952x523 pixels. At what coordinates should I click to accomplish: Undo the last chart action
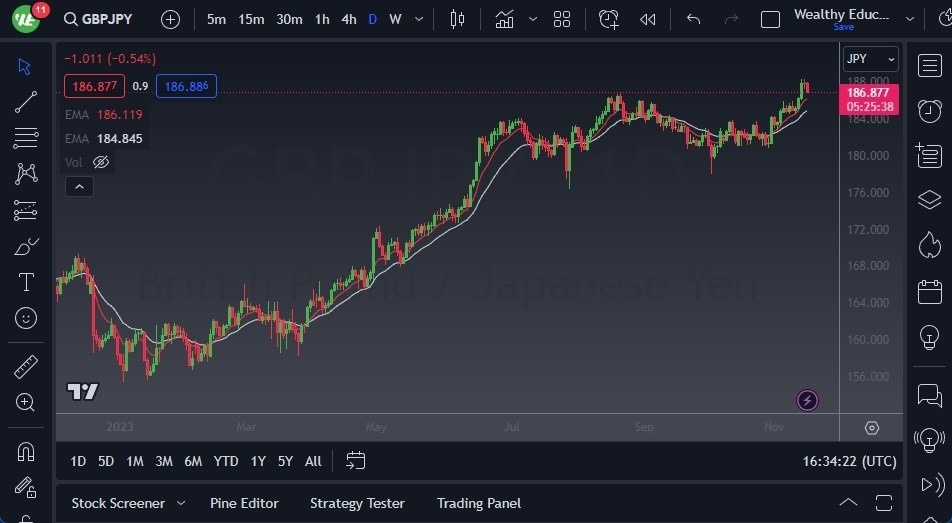[693, 19]
